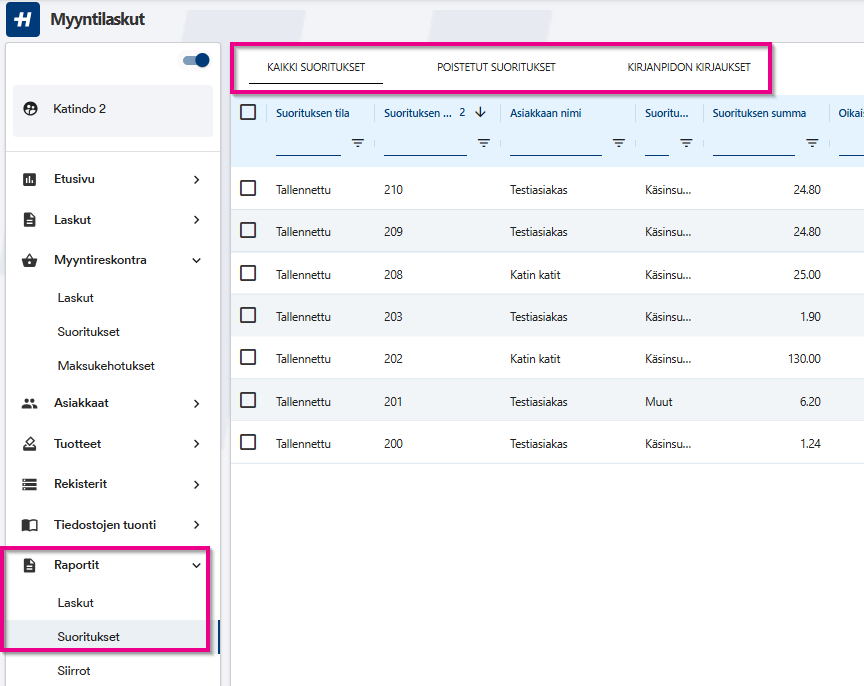Select the checkbox for payment 203
Screen dimensions: 864x686
(x=248, y=315)
